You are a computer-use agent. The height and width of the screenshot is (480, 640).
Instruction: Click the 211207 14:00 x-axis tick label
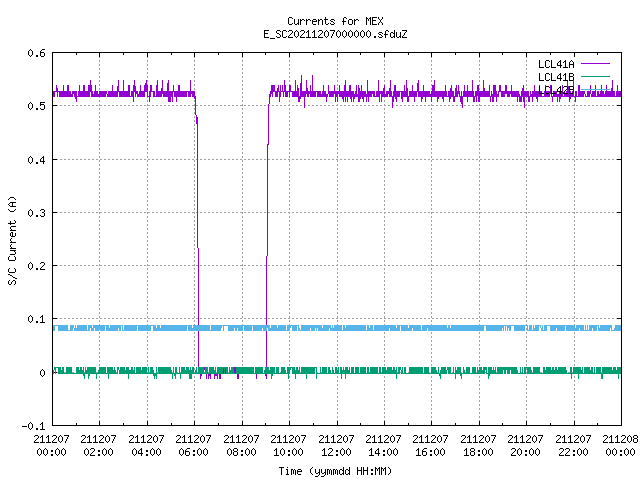pos(383,445)
